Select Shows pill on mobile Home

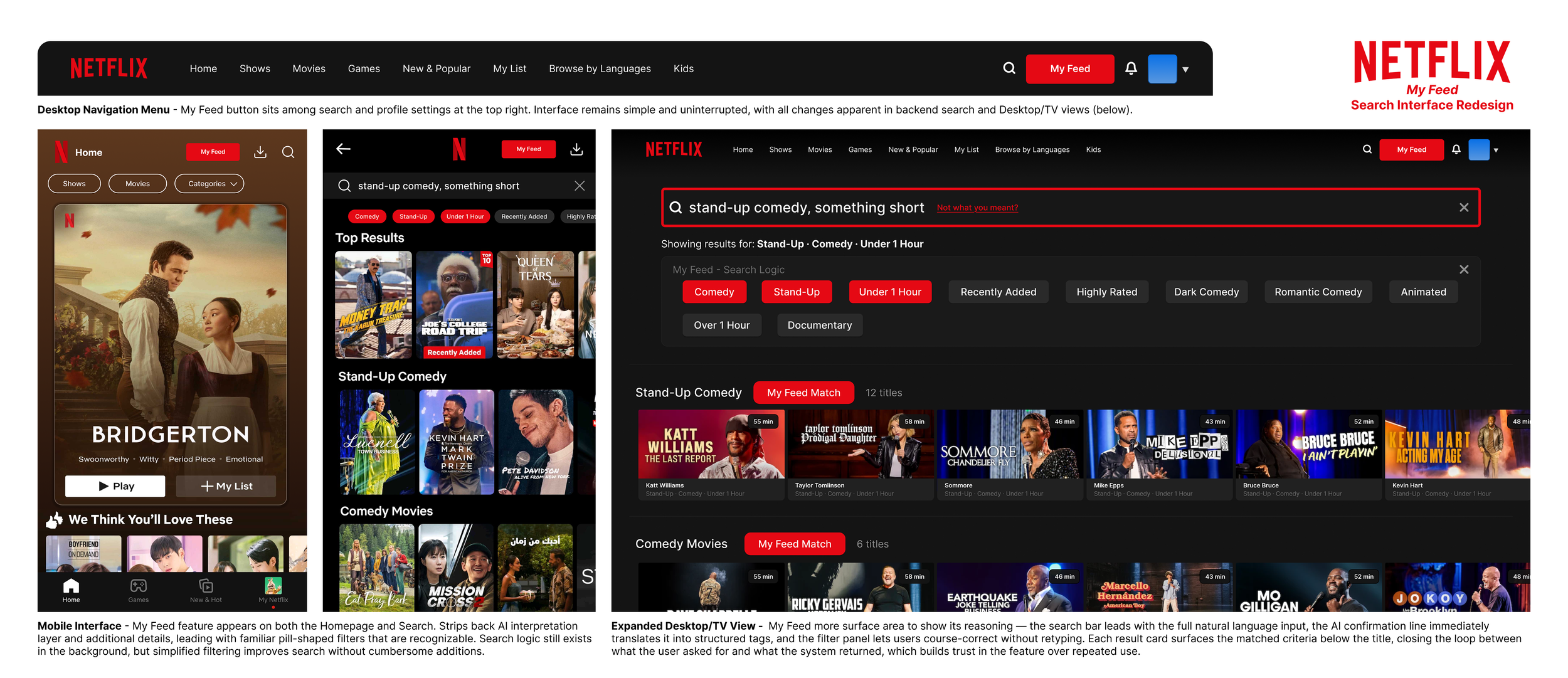[x=74, y=184]
